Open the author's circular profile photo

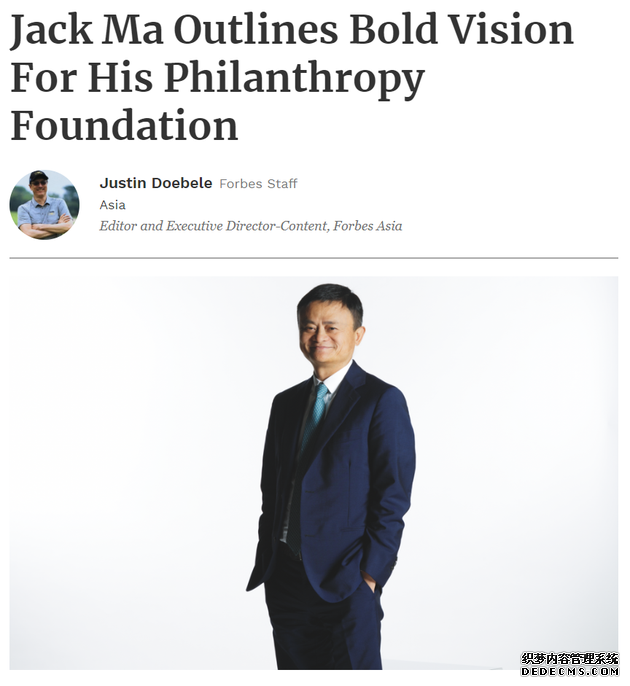(x=45, y=205)
